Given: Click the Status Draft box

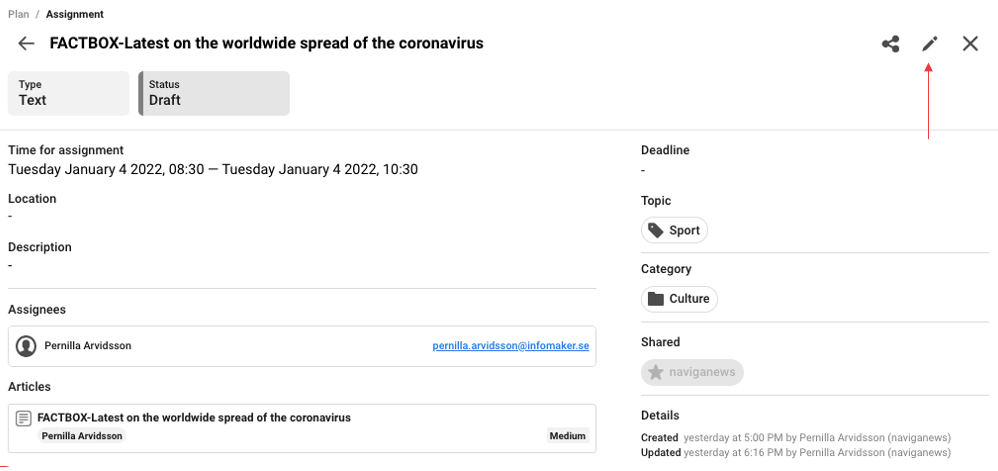Looking at the screenshot, I should 214,93.
